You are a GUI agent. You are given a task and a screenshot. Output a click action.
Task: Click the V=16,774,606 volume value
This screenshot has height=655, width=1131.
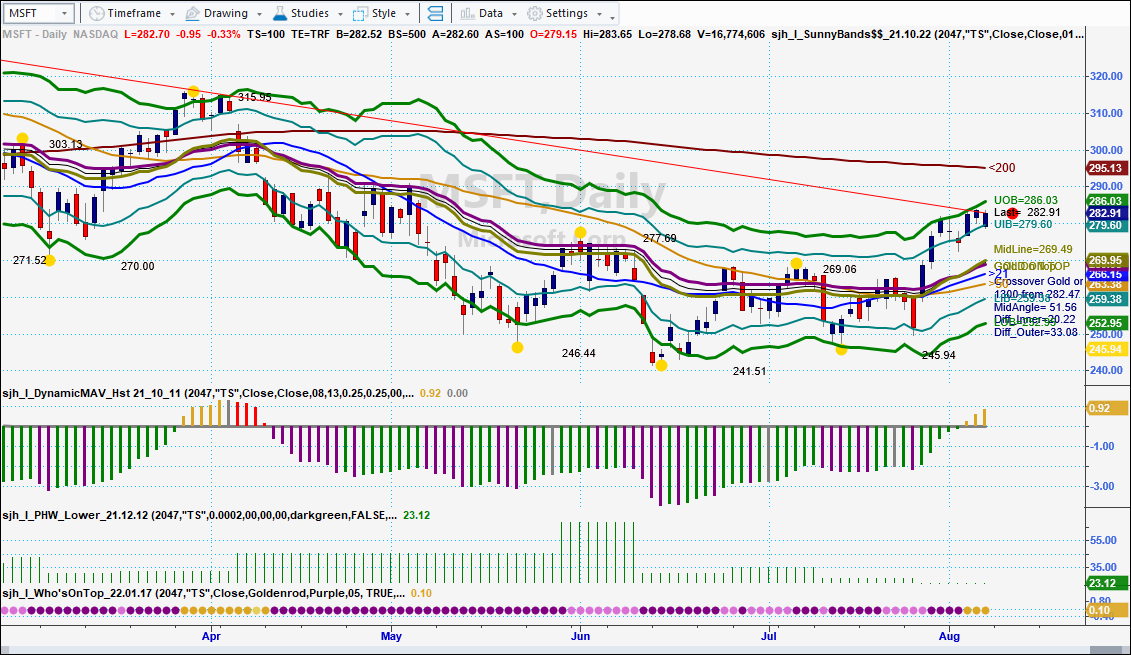[731, 34]
